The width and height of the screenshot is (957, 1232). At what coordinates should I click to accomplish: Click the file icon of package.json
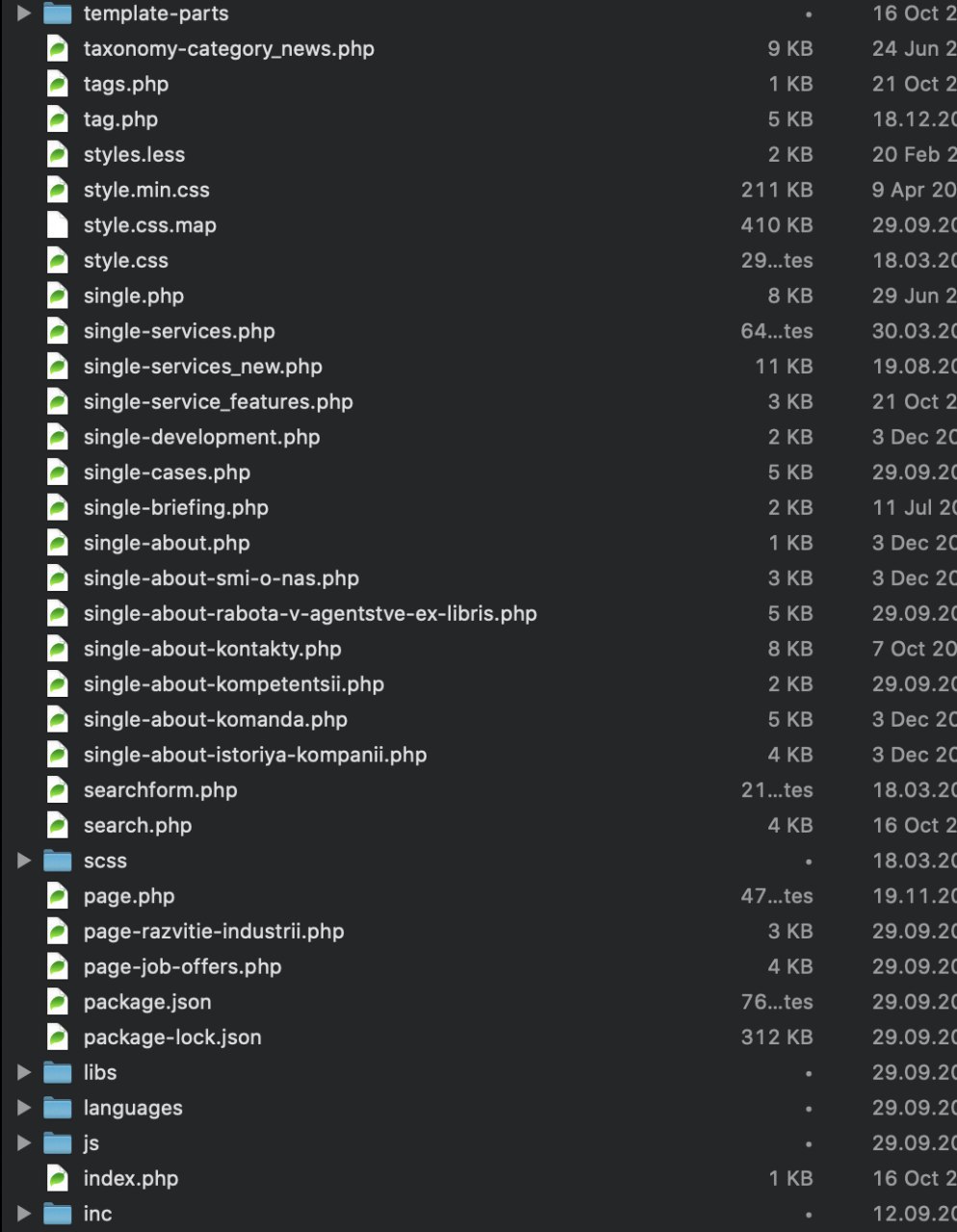click(58, 1002)
